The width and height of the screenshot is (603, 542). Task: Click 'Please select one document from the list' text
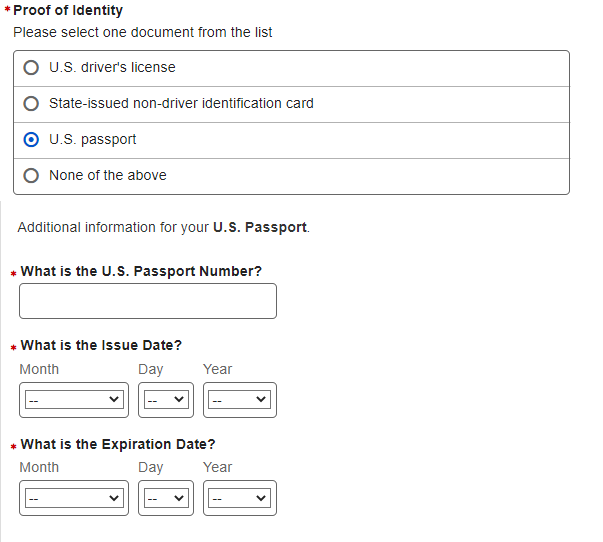click(143, 32)
